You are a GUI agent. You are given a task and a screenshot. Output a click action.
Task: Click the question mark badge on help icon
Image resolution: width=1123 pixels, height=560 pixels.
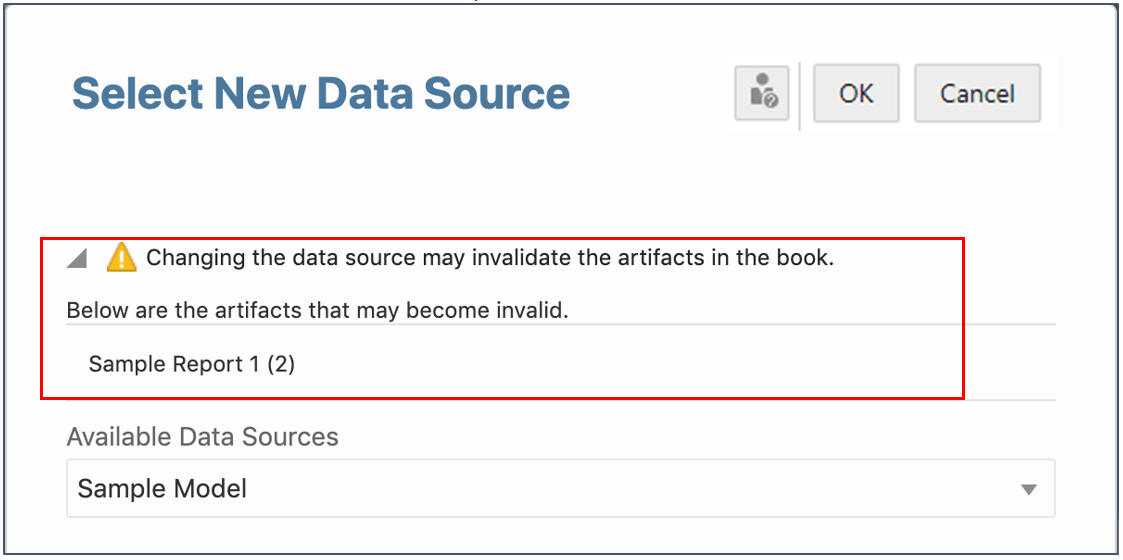(770, 101)
